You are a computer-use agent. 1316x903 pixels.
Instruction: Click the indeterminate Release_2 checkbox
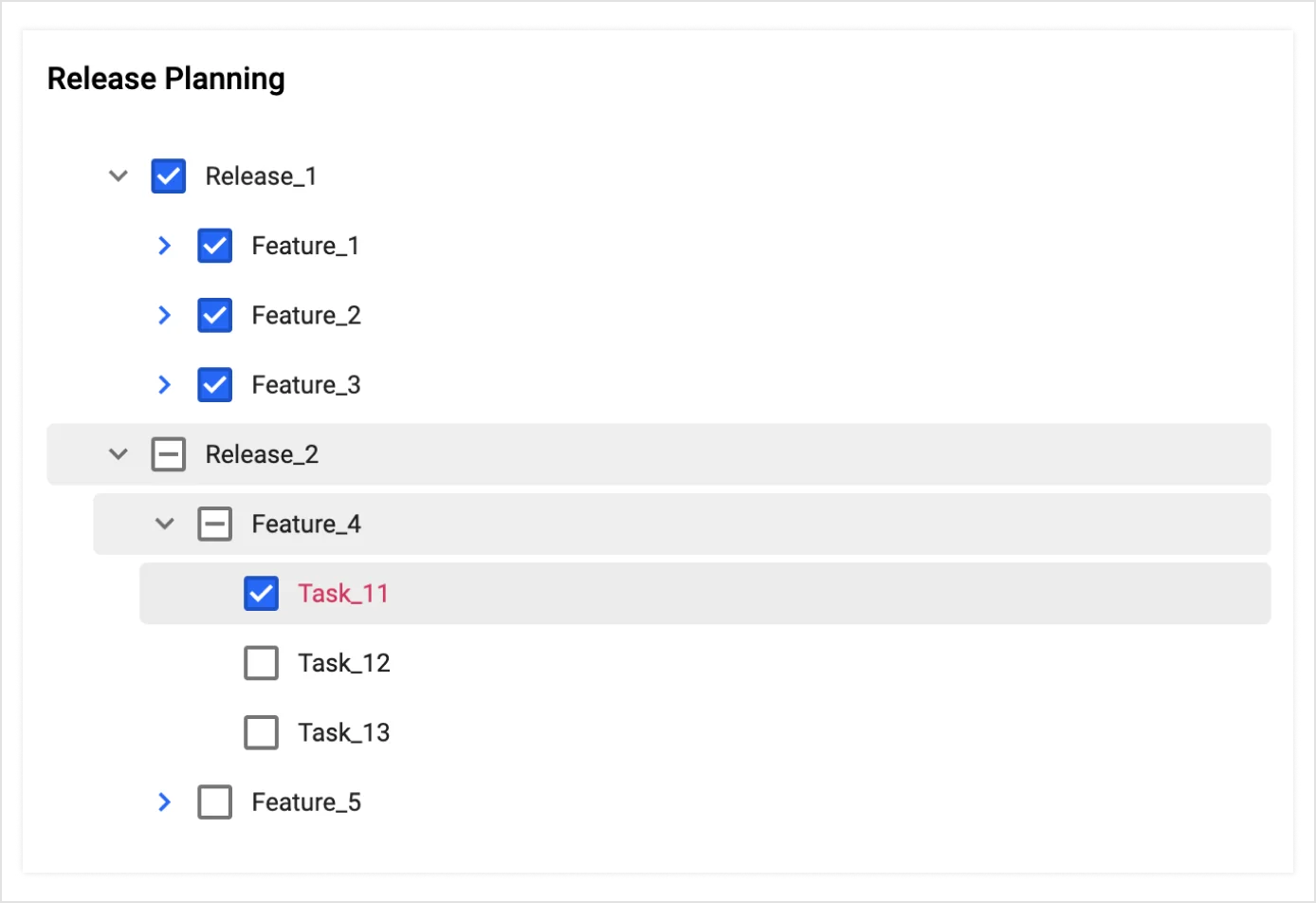click(x=168, y=453)
